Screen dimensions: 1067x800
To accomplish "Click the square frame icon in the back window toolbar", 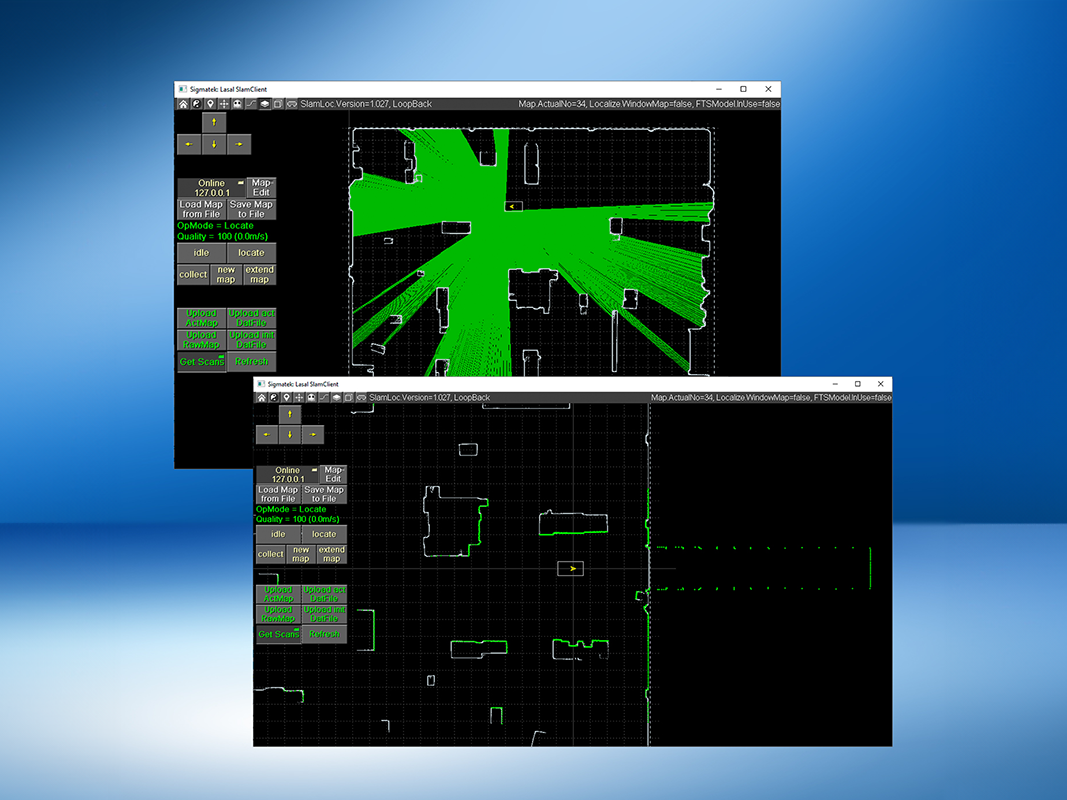I will click(278, 104).
